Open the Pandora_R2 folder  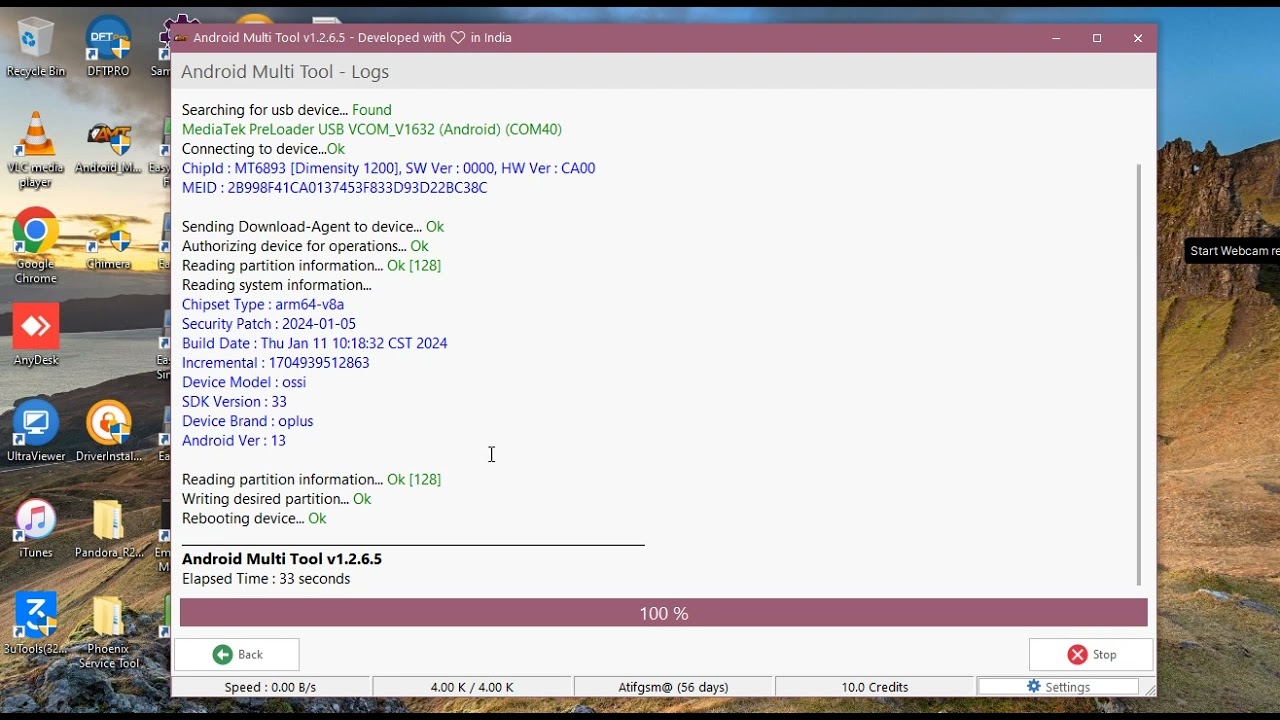coord(108,527)
